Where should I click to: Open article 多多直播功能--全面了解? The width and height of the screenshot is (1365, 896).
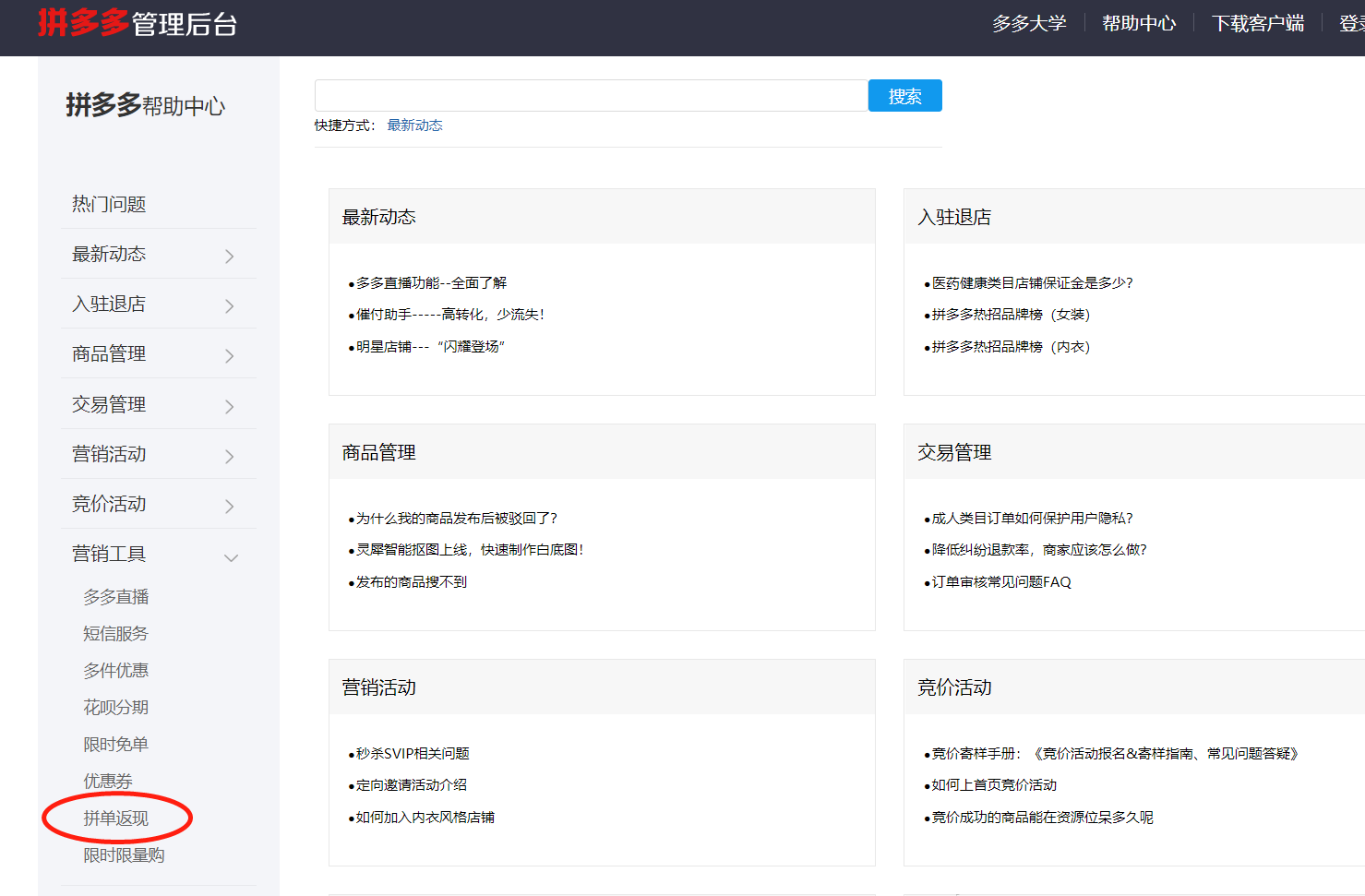431,283
